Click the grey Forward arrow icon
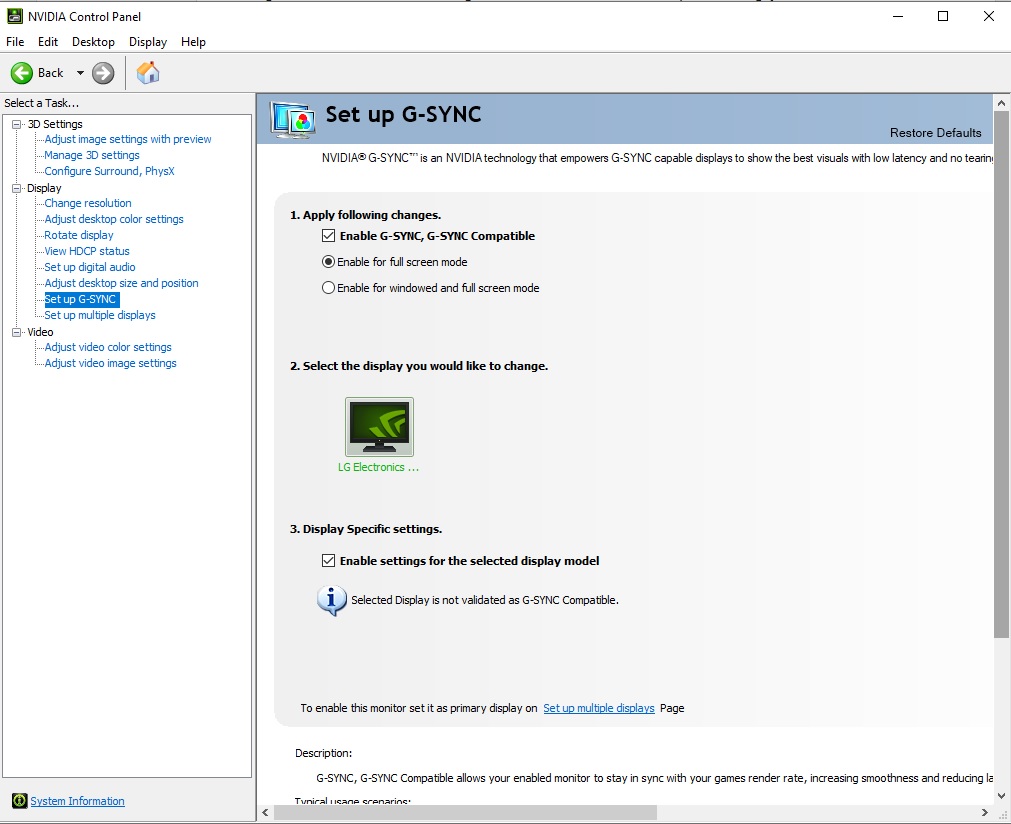 tap(103, 73)
